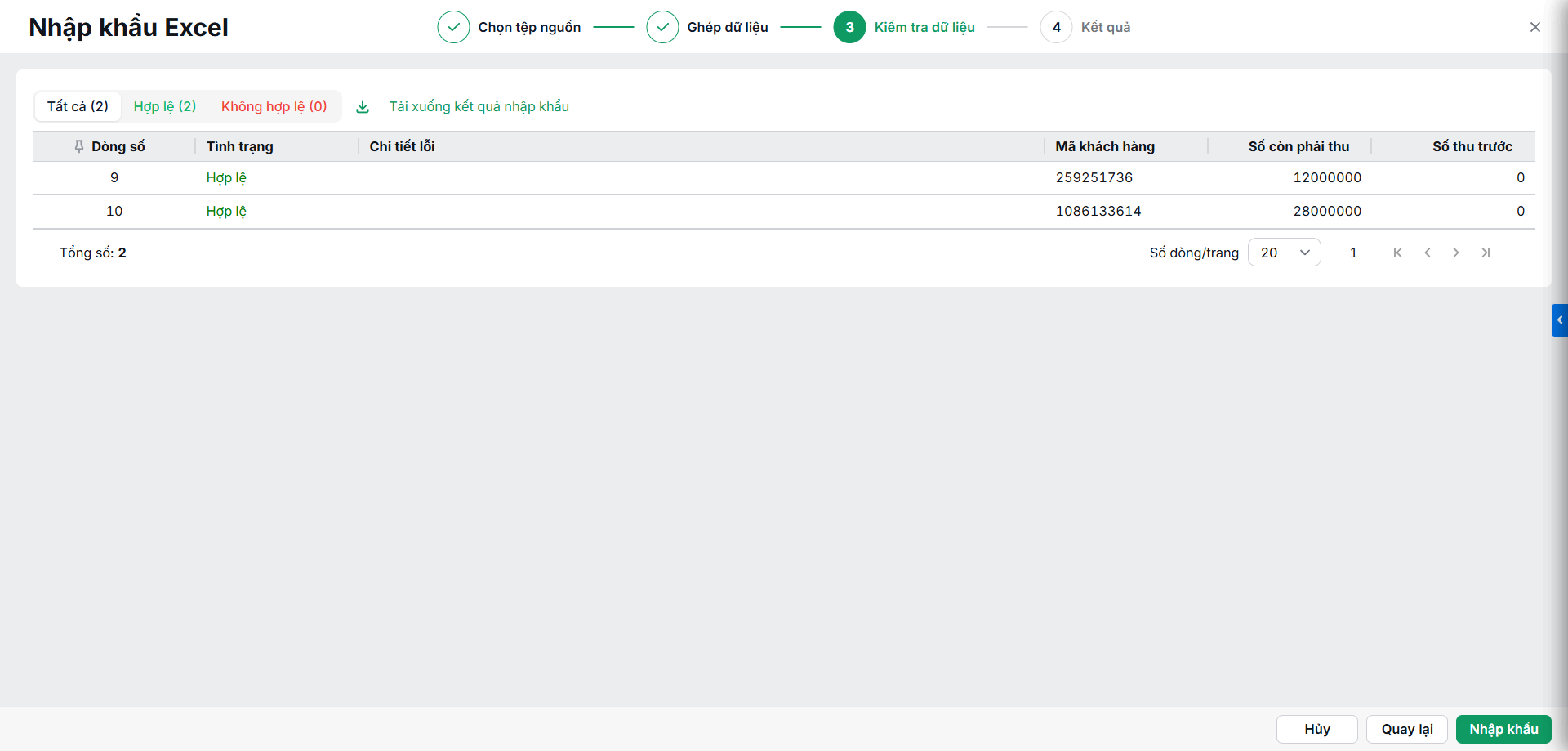Jump to the last page of results

click(x=1486, y=253)
